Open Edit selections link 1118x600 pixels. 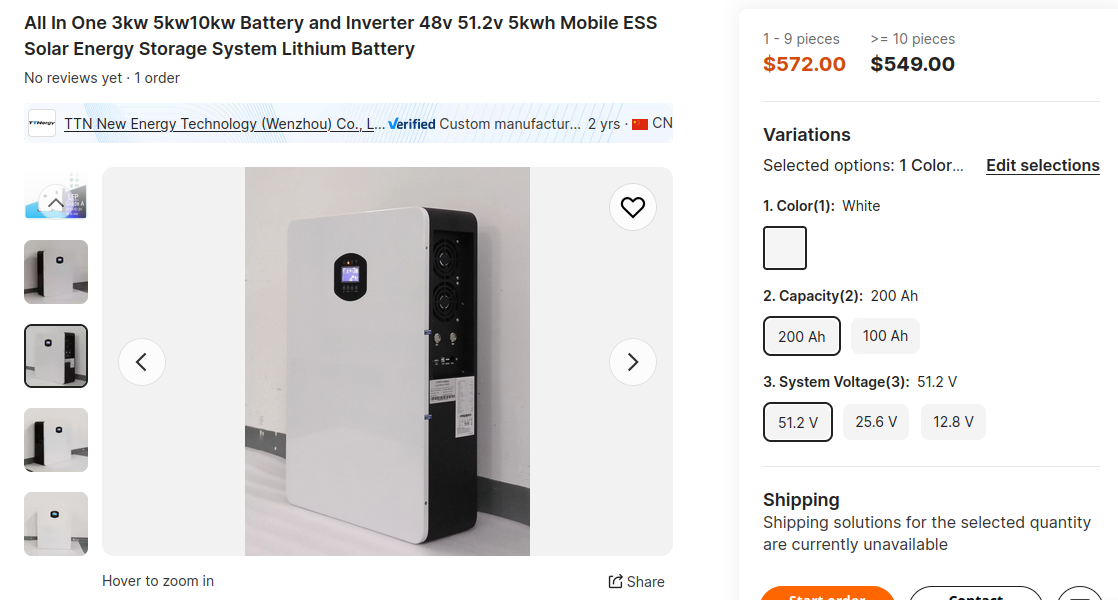tap(1042, 165)
